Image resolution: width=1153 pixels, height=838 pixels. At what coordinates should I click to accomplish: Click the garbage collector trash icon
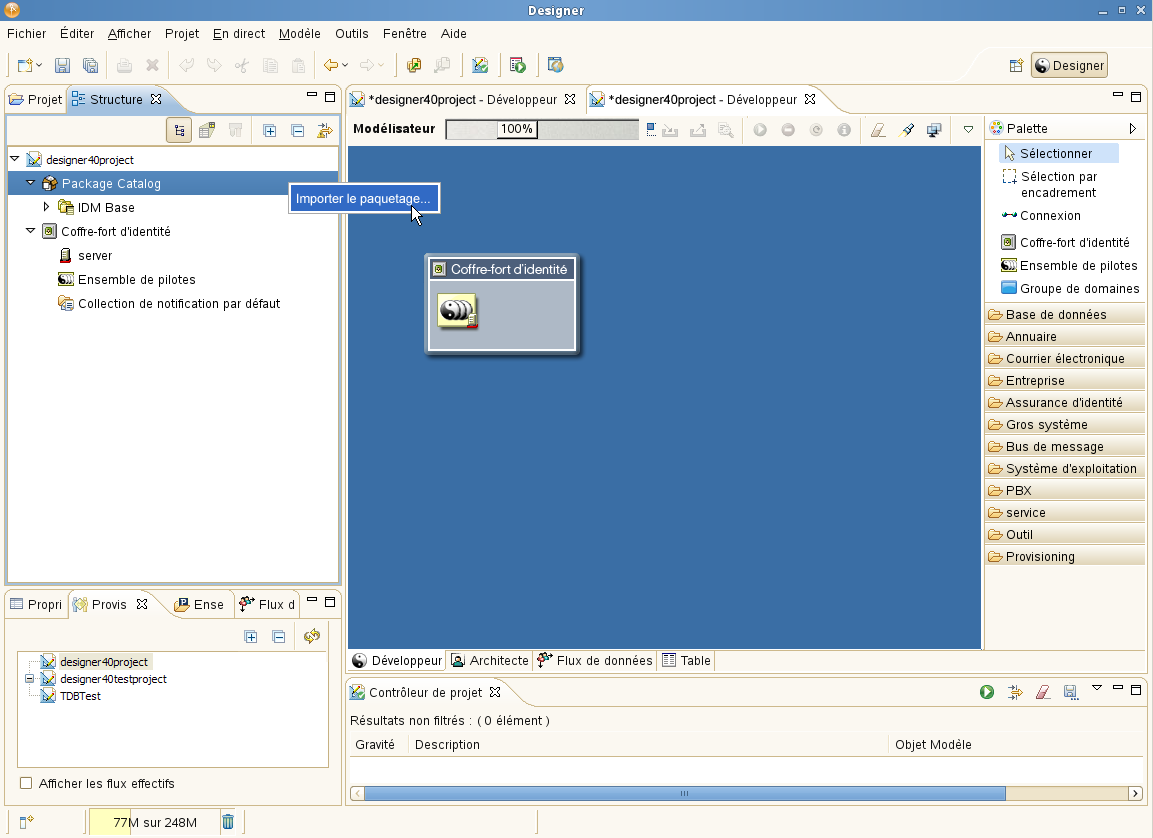click(x=228, y=822)
